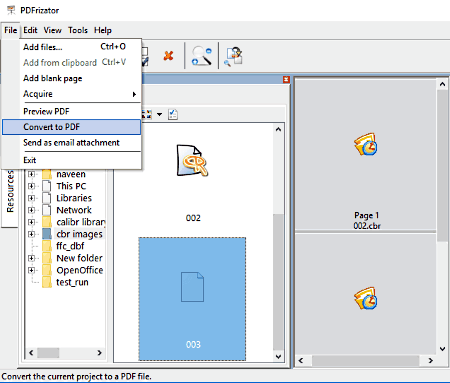Click the red X delete toolbar icon
The image size is (450, 383).
click(168, 55)
